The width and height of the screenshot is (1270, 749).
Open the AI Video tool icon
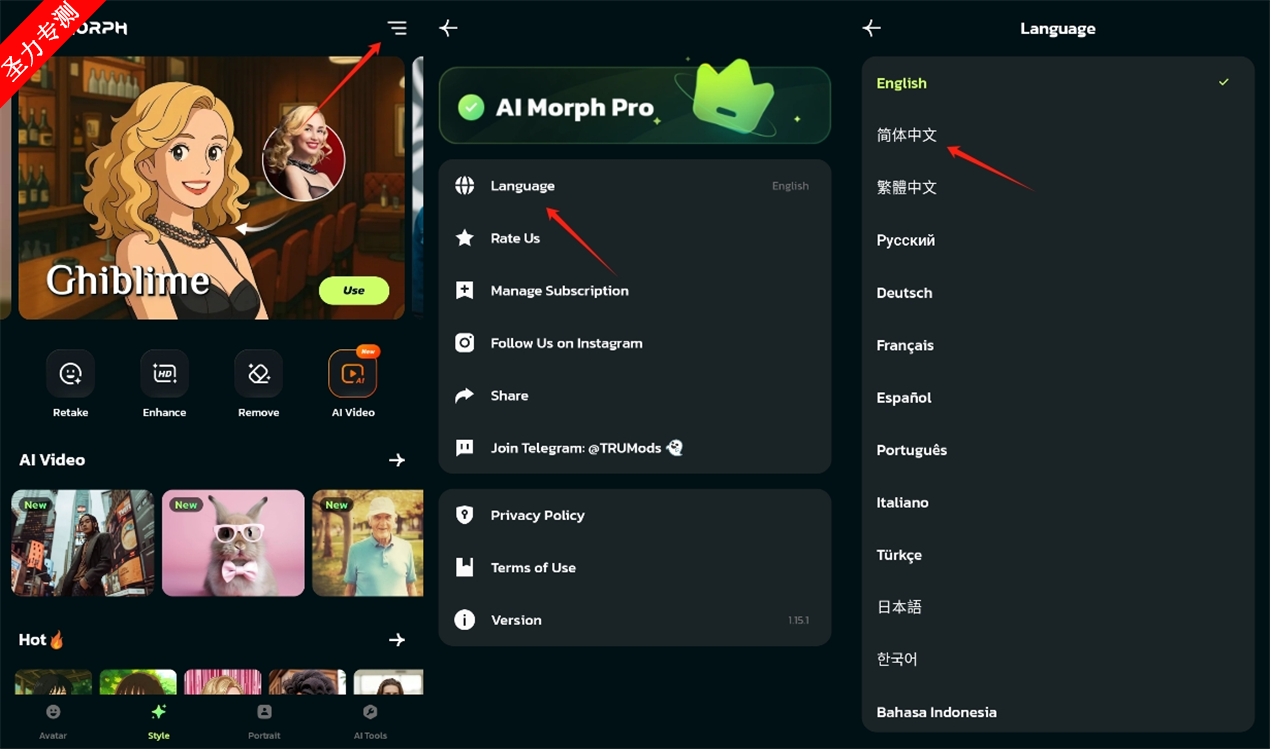353,374
